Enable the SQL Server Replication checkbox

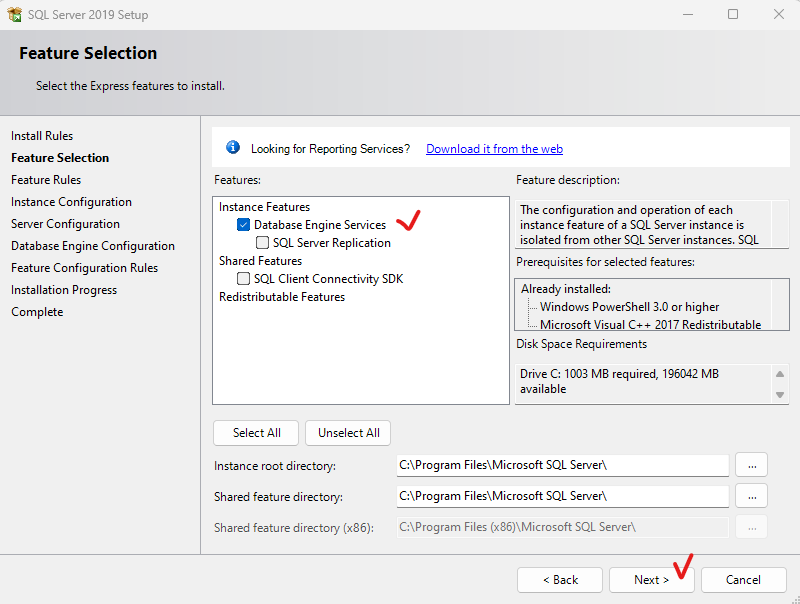click(262, 242)
